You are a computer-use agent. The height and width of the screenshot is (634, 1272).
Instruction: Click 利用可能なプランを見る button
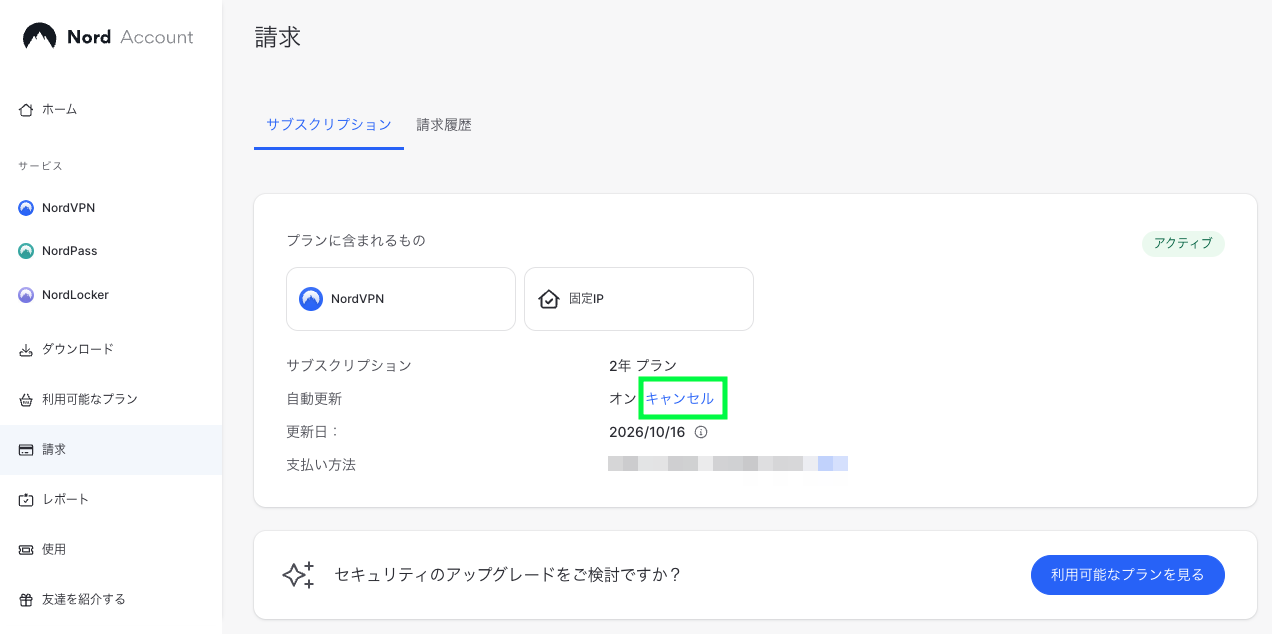click(x=1128, y=575)
